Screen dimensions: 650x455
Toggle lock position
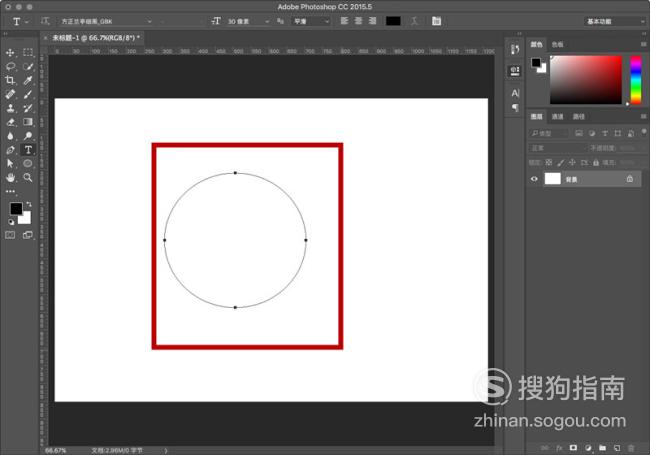pos(572,162)
